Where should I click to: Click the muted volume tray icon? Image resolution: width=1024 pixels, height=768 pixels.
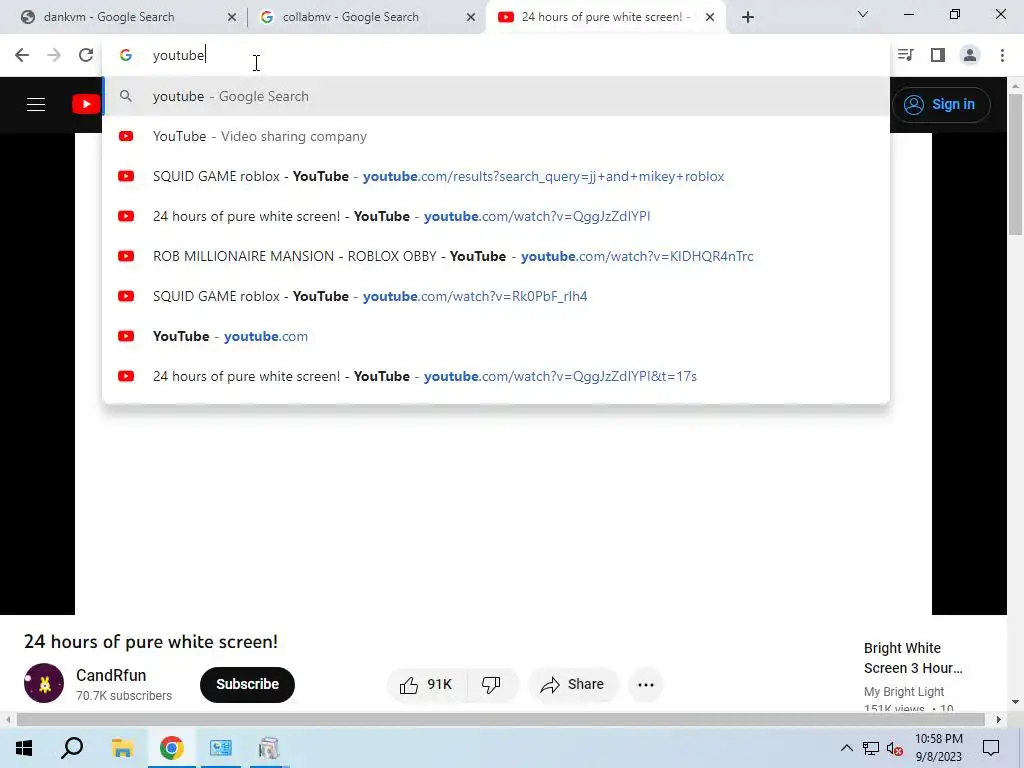point(895,748)
